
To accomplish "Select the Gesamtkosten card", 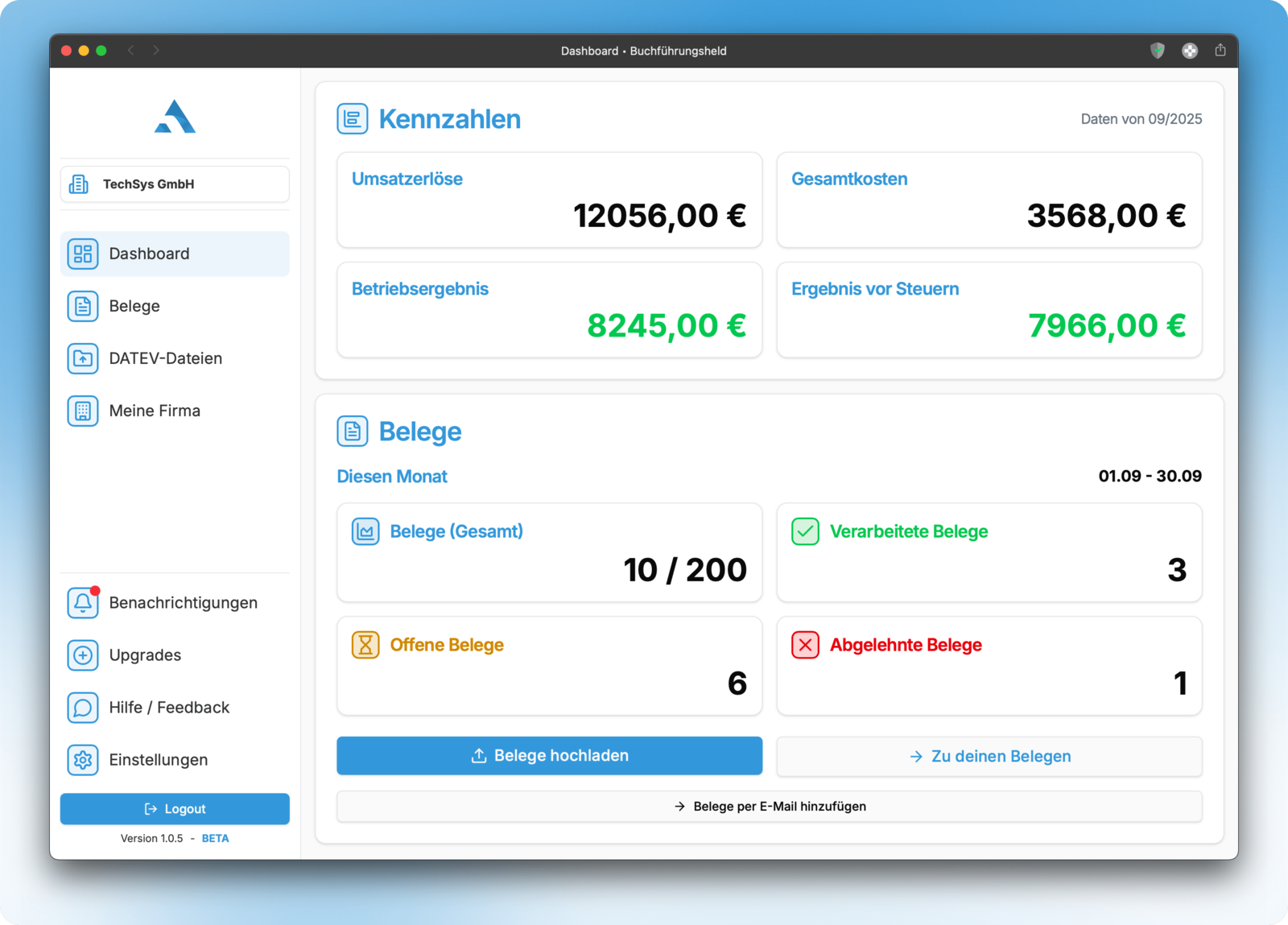I will pyautogui.click(x=989, y=200).
